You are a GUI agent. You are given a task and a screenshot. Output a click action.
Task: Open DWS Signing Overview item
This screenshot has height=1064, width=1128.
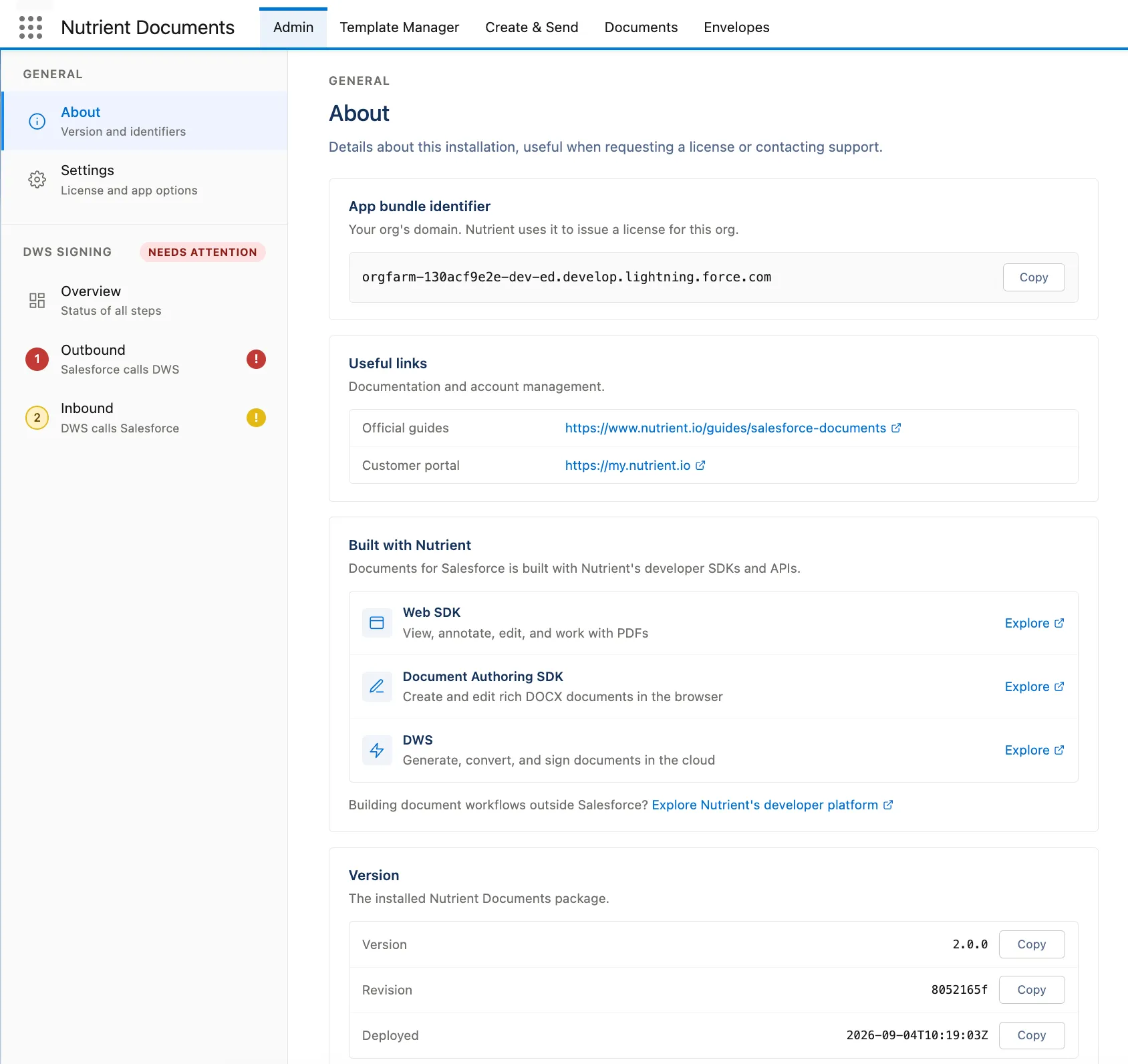(145, 301)
